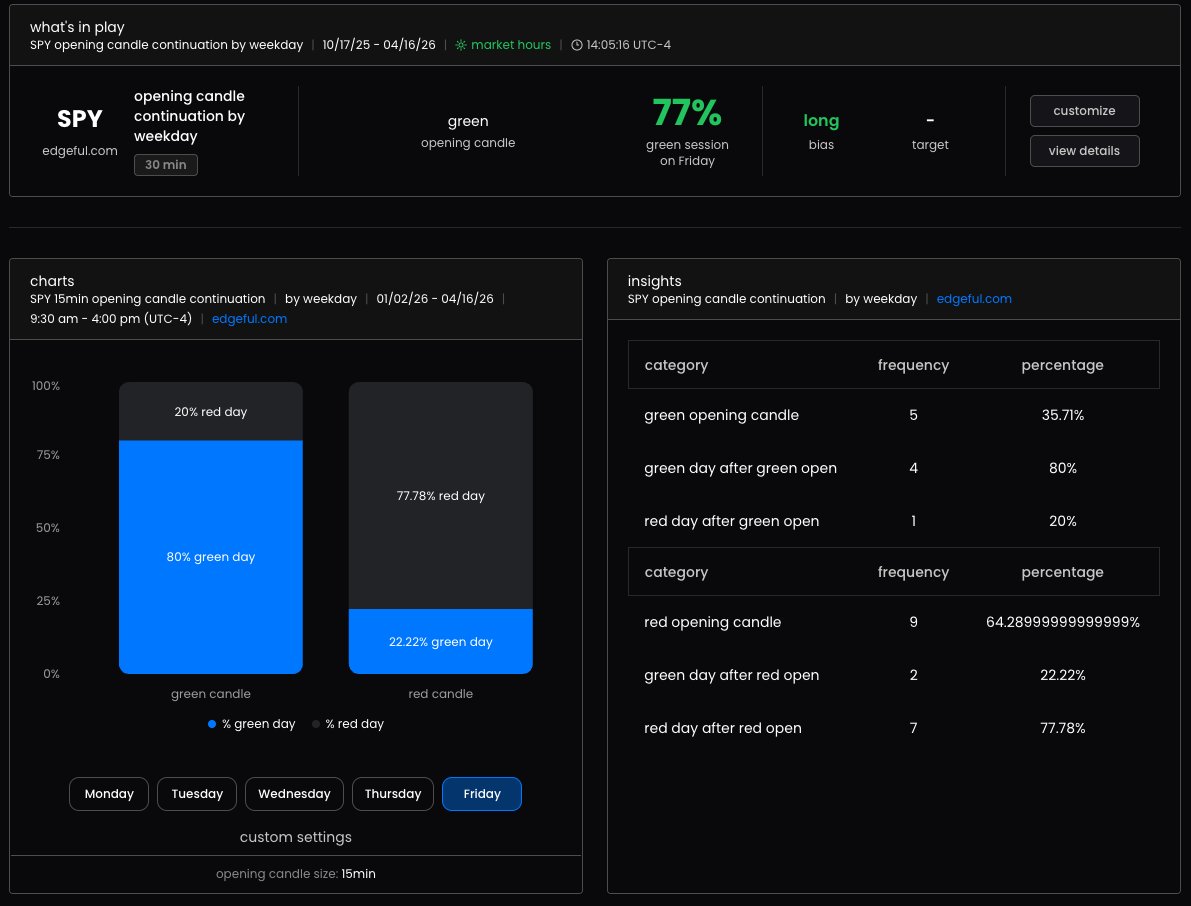The height and width of the screenshot is (906, 1191).
Task: Click the 77.78% red day bar segment
Action: point(441,496)
